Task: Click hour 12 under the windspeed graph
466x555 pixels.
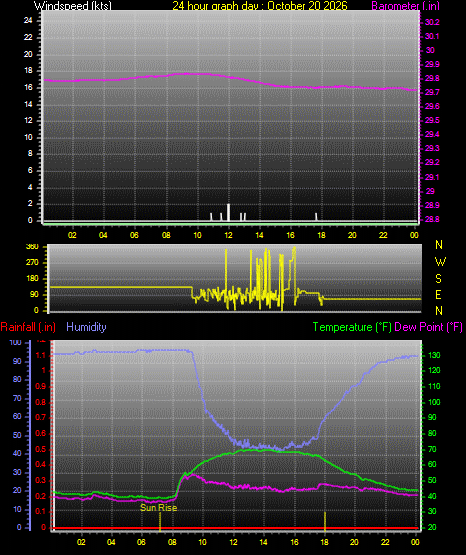Action: click(x=228, y=235)
